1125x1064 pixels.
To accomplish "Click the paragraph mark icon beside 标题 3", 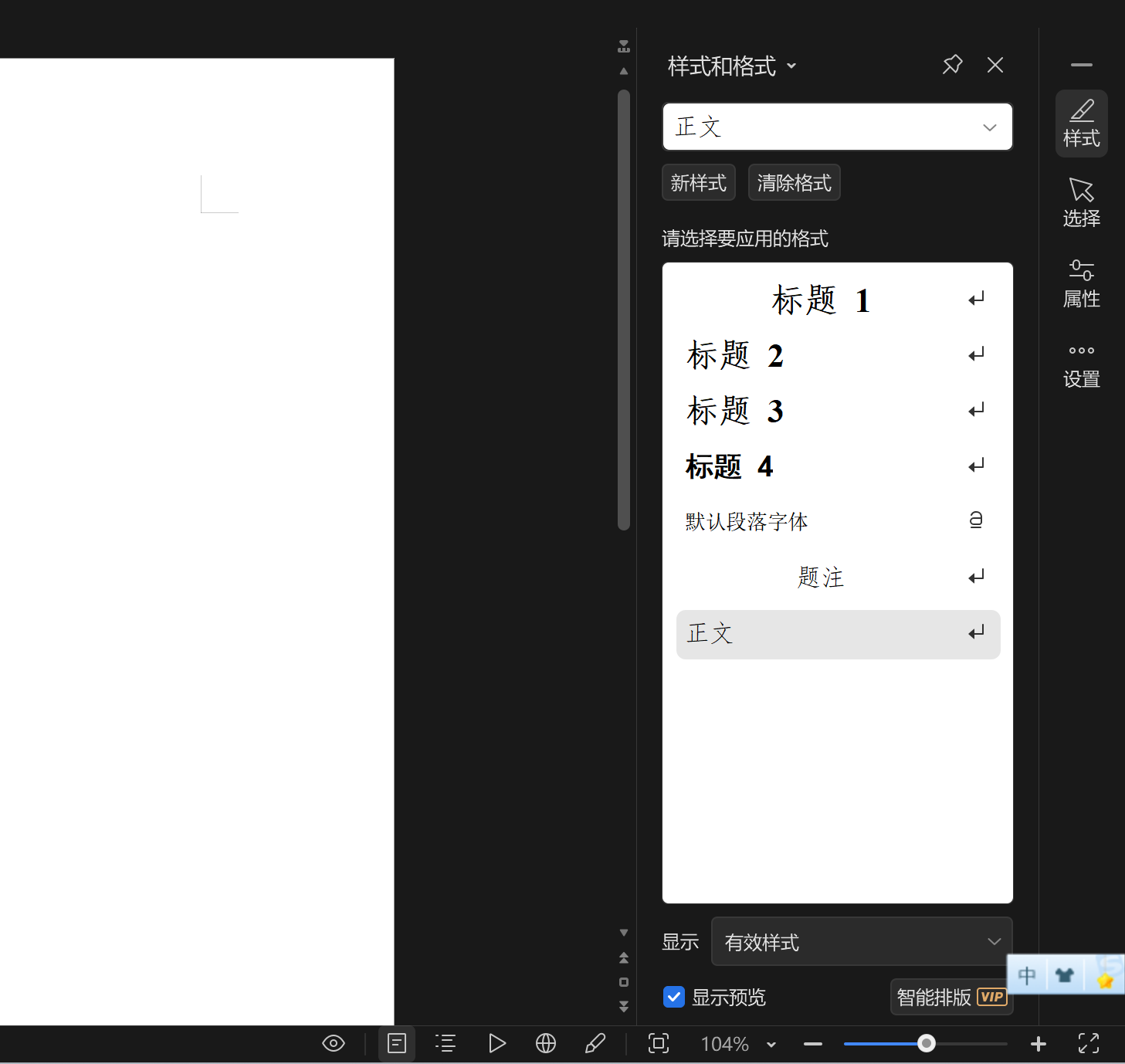I will pos(977,410).
